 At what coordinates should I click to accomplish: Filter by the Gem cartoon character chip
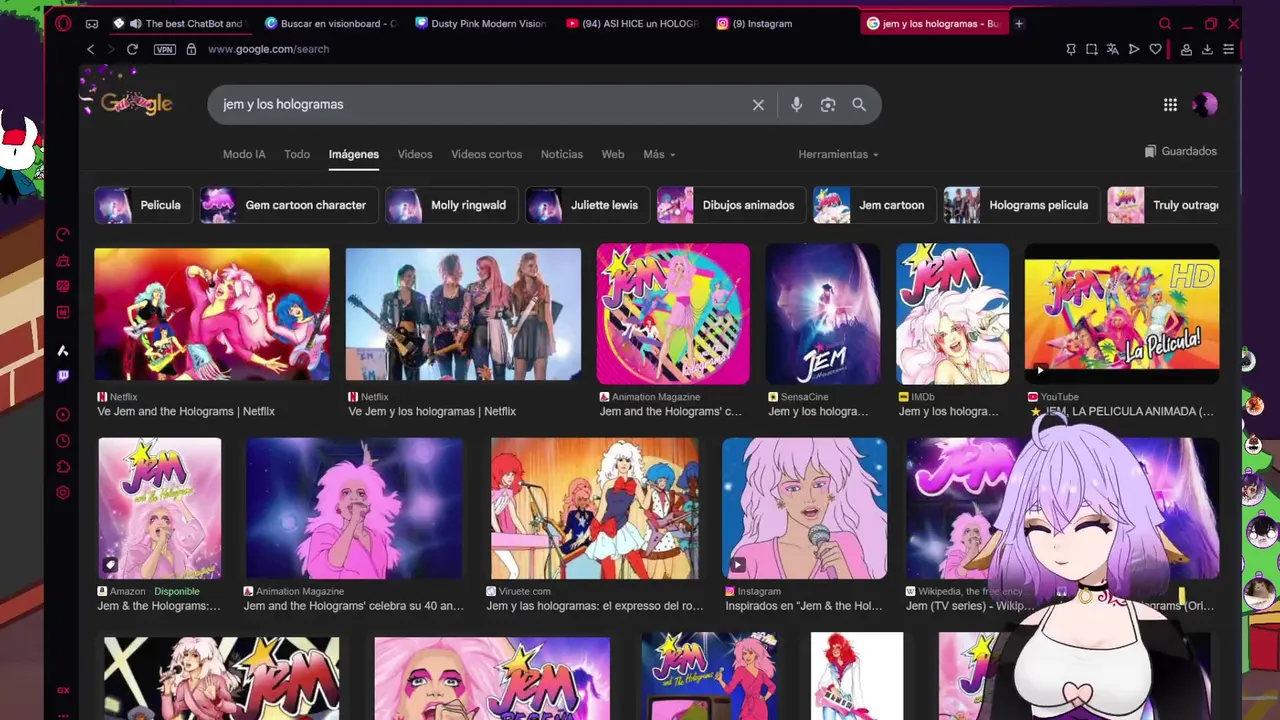287,205
